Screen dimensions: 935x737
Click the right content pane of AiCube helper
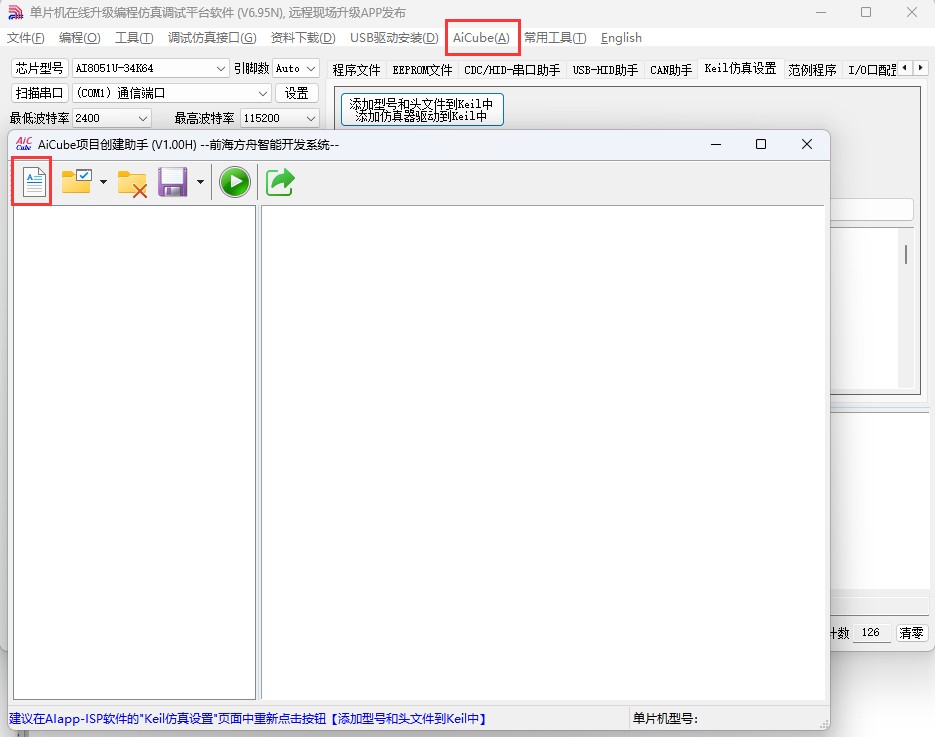[x=543, y=453]
